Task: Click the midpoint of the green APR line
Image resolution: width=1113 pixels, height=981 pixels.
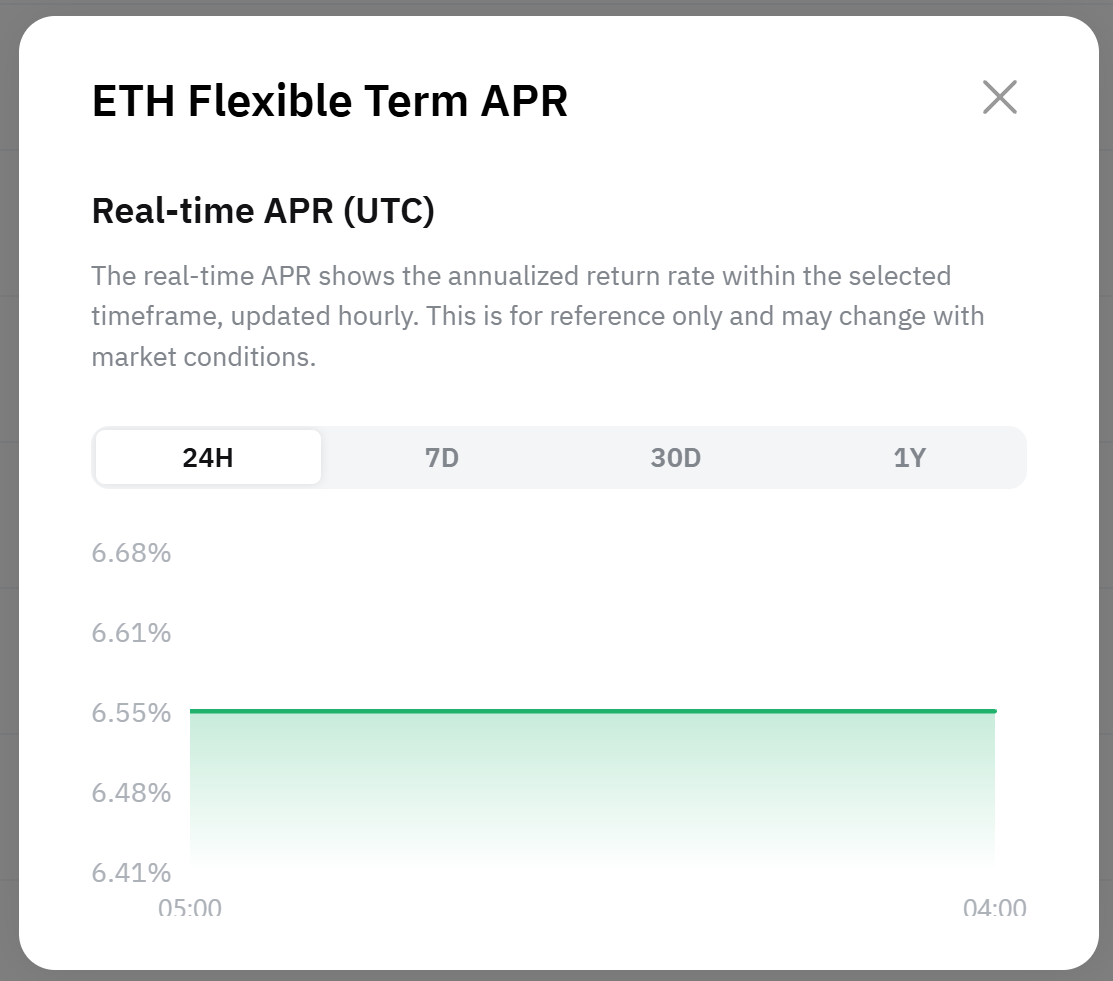Action: [x=593, y=711]
